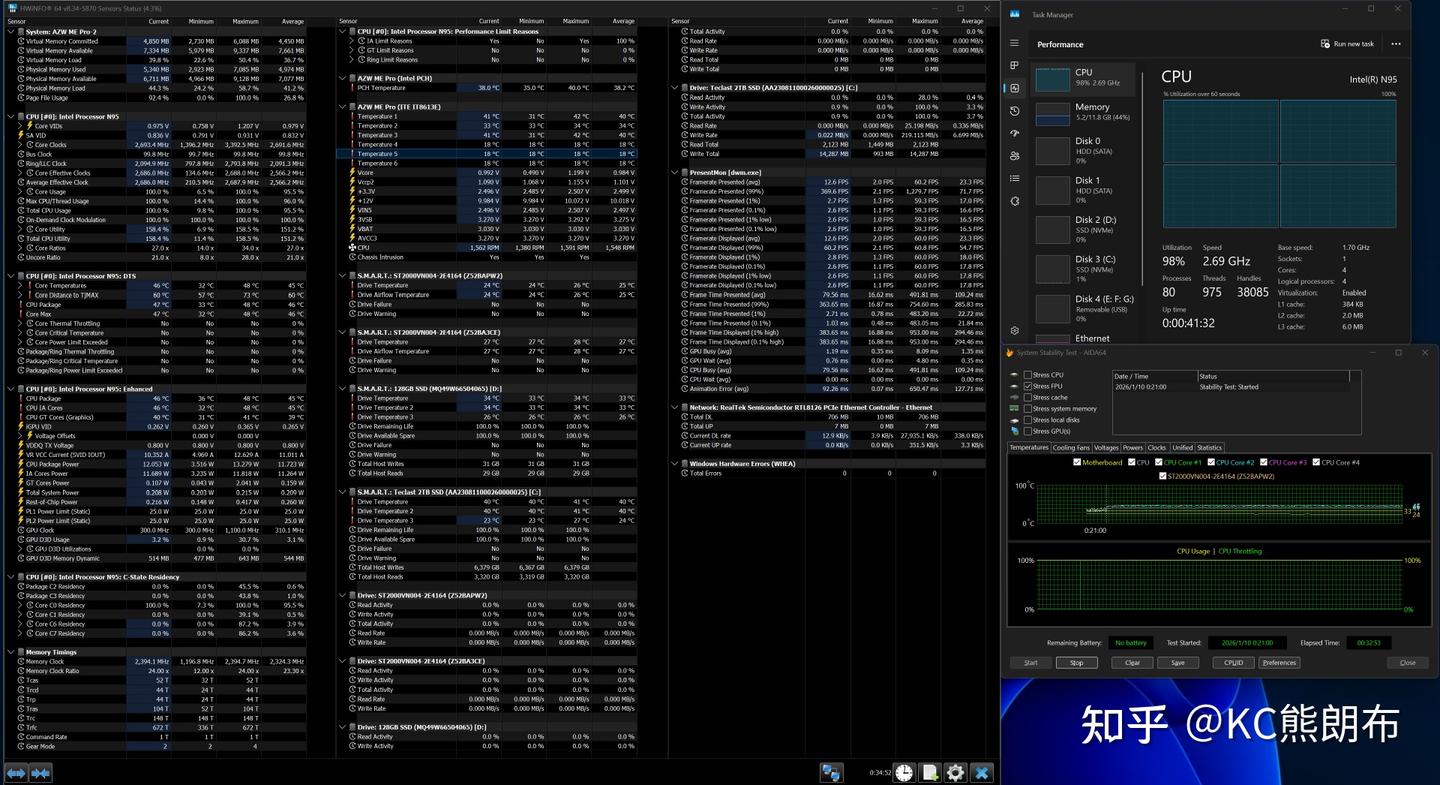Toggle the CPU Core #3 graph checkbox
Image resolution: width=1440 pixels, height=785 pixels.
click(1265, 463)
